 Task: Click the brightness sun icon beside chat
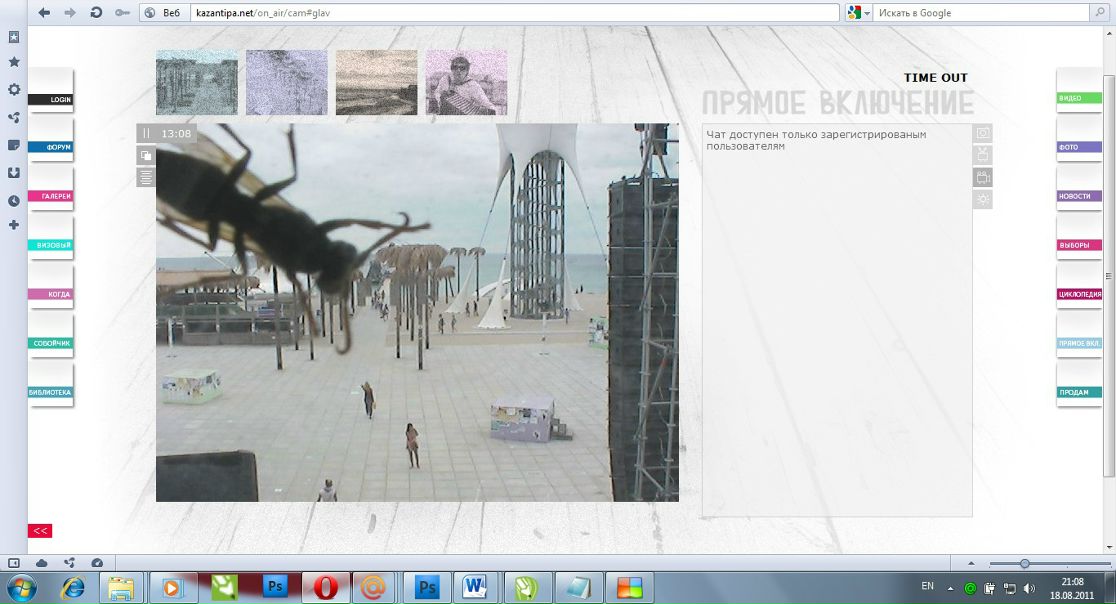pos(983,200)
